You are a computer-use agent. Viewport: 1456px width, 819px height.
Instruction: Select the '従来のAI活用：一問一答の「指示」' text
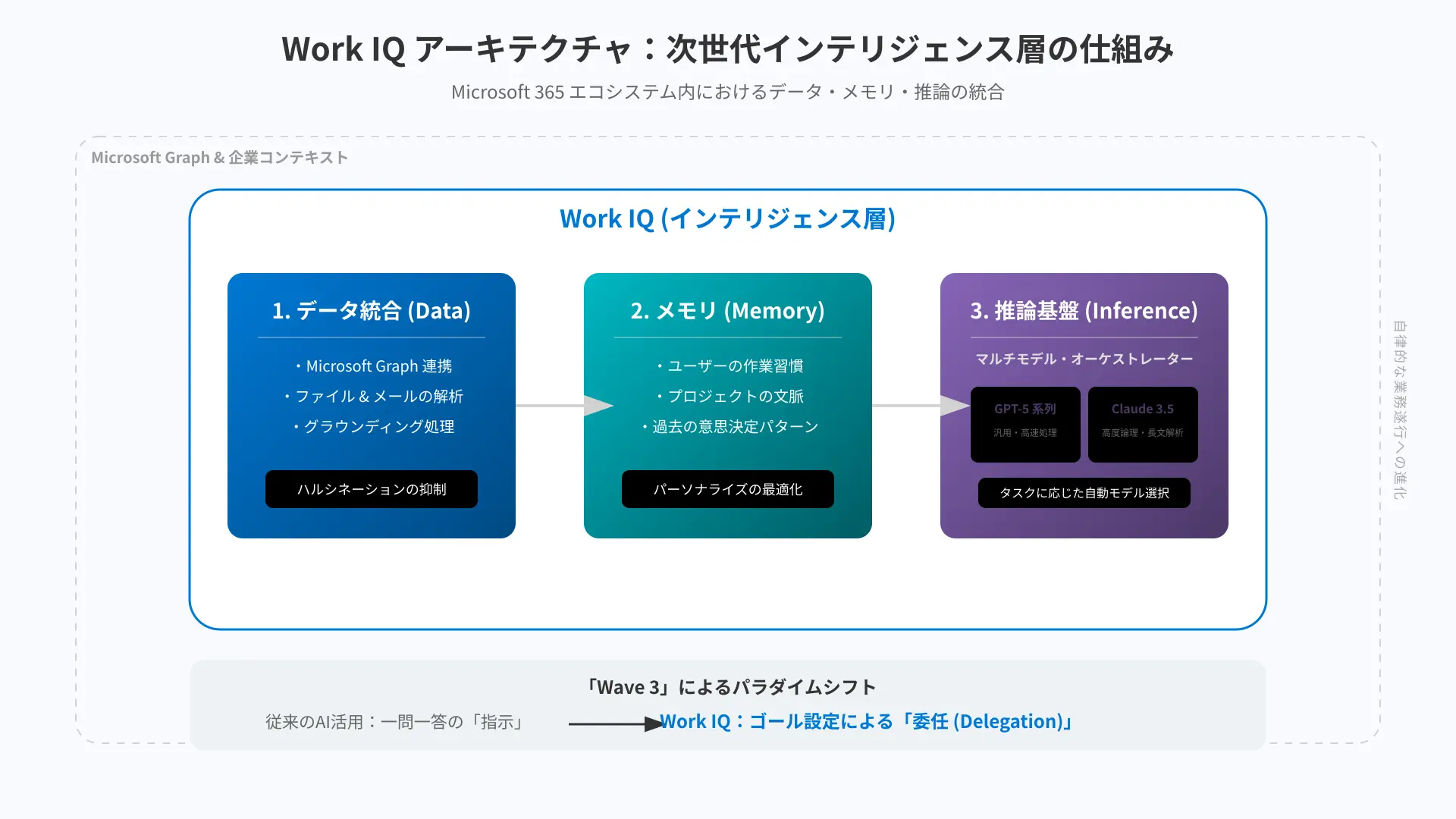tap(396, 721)
